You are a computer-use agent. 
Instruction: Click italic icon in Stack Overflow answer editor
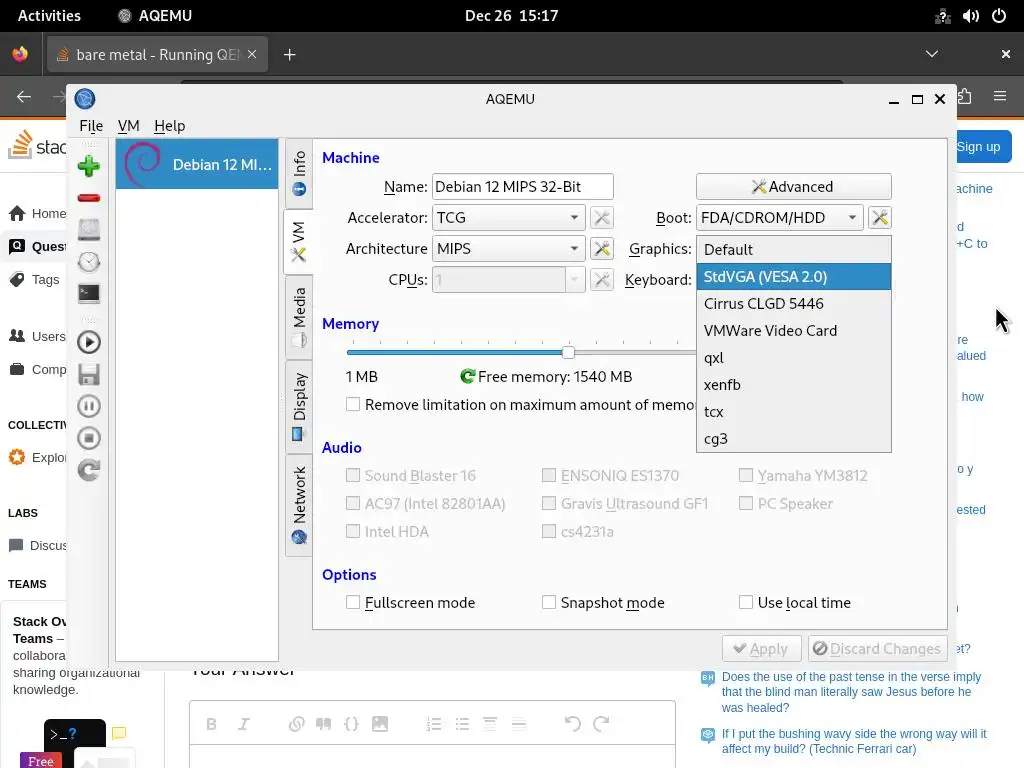coord(244,724)
